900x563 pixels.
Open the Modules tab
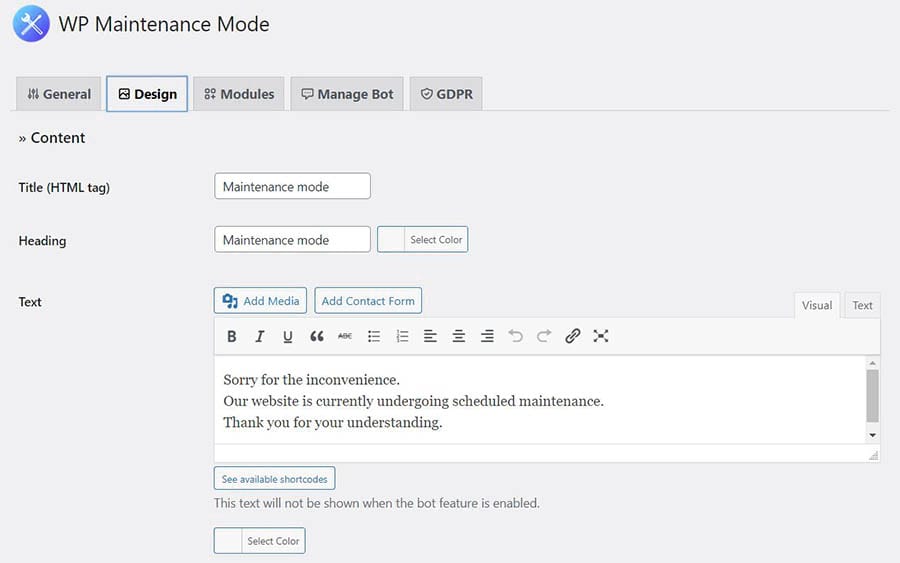[x=239, y=94]
